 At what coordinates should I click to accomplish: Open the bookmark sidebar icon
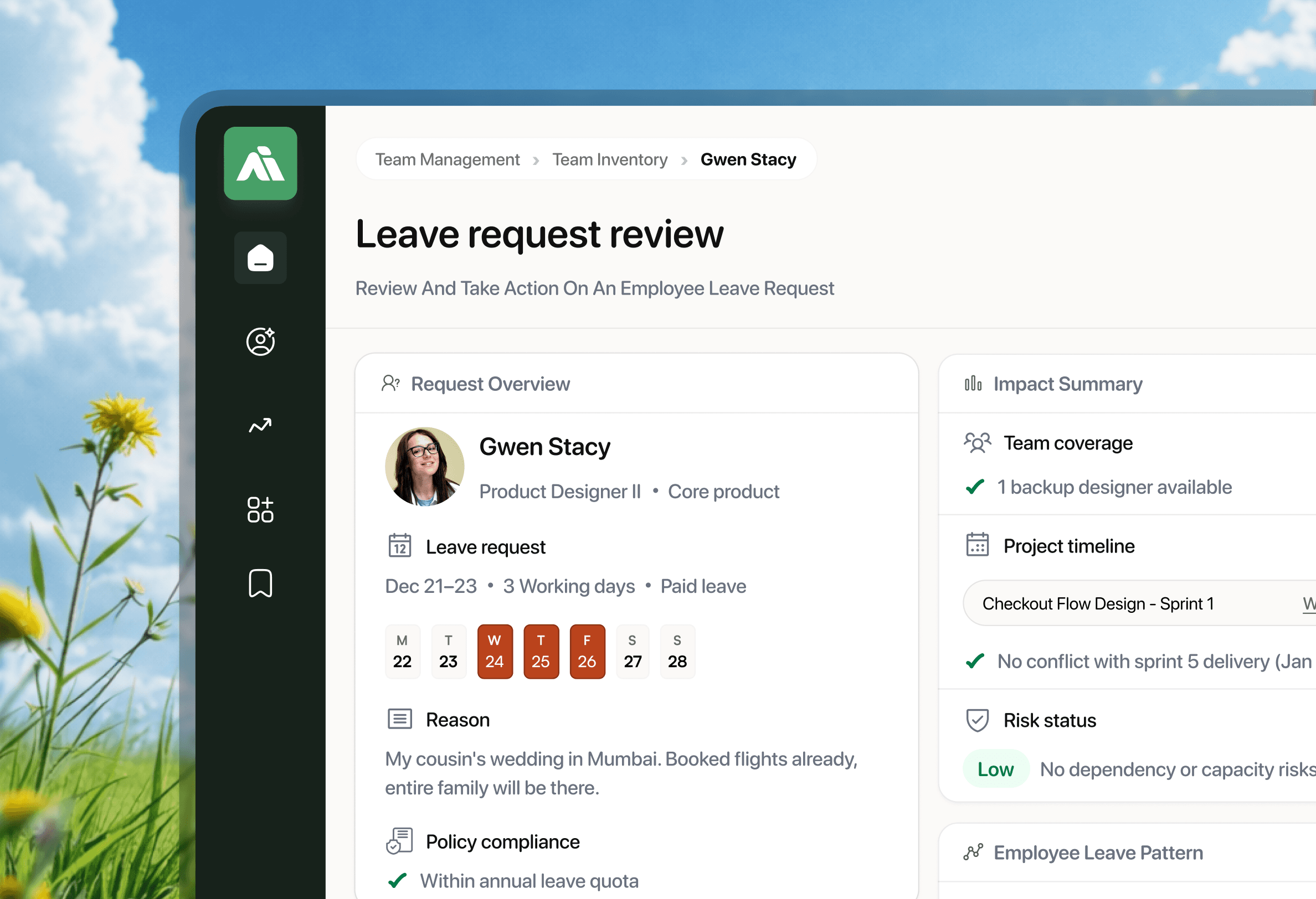[x=260, y=583]
